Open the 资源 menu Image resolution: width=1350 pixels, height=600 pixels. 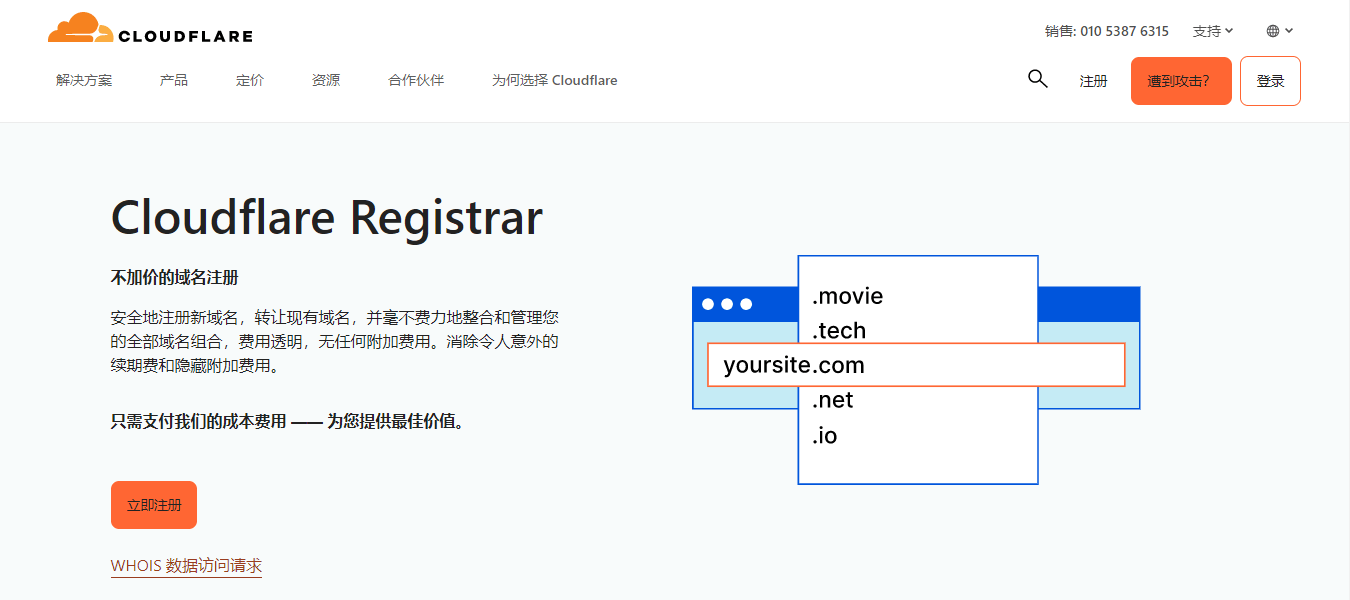coord(325,80)
